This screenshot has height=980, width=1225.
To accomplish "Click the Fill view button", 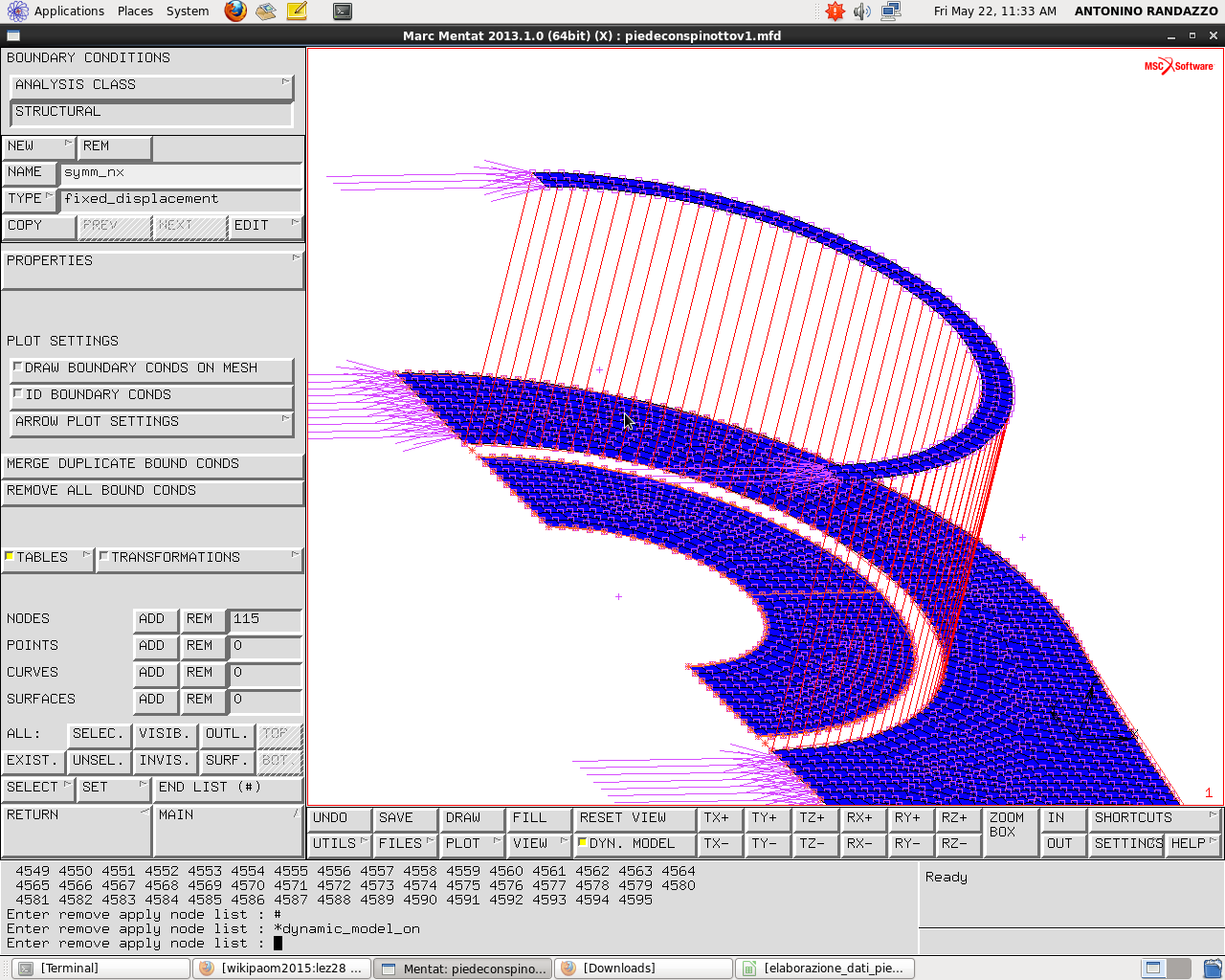I will [x=539, y=818].
